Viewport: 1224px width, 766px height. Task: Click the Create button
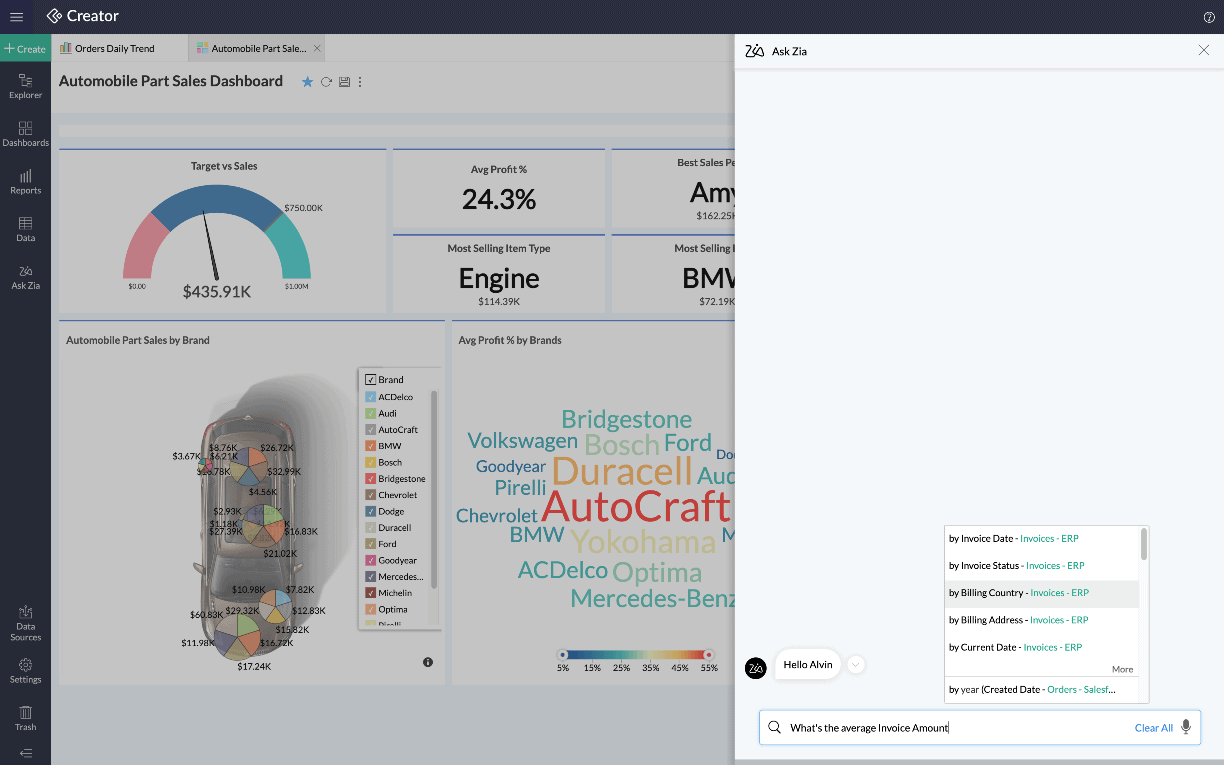[x=25, y=48]
